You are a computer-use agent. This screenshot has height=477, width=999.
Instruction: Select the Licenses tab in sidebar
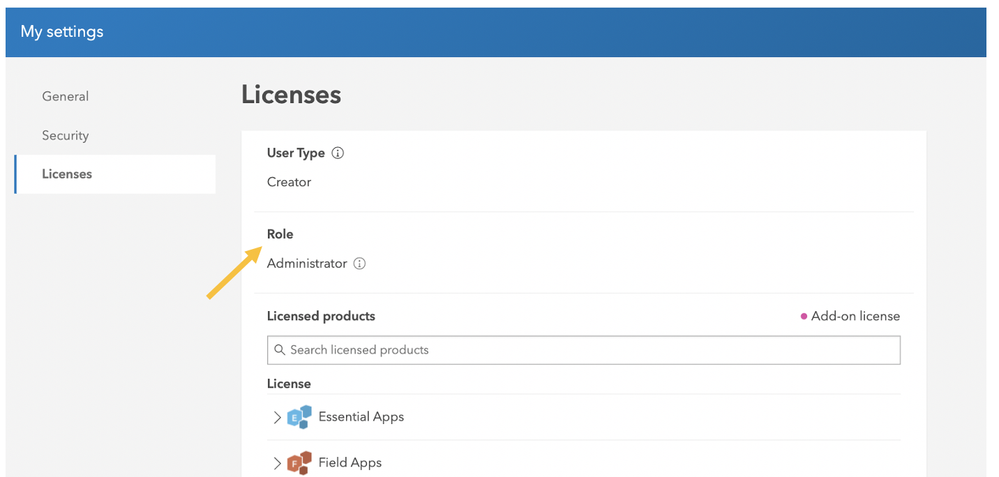[67, 174]
